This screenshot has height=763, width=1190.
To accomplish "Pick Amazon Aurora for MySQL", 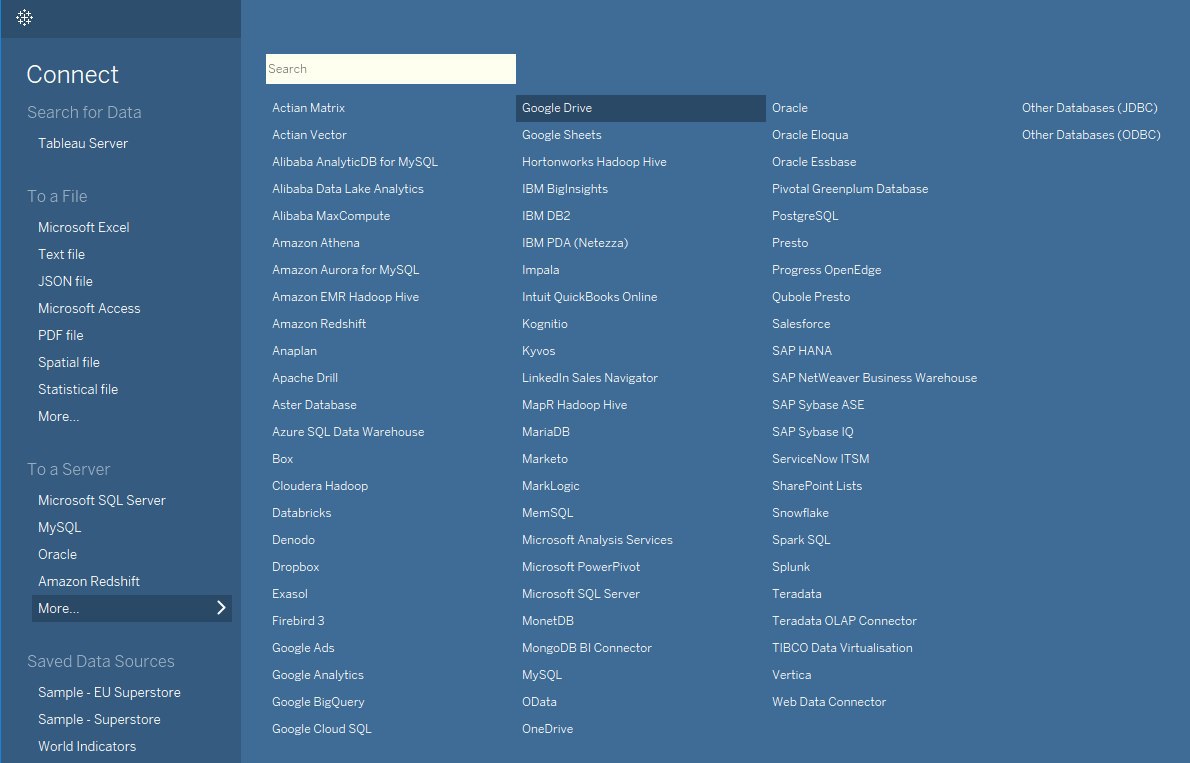I will pos(345,270).
